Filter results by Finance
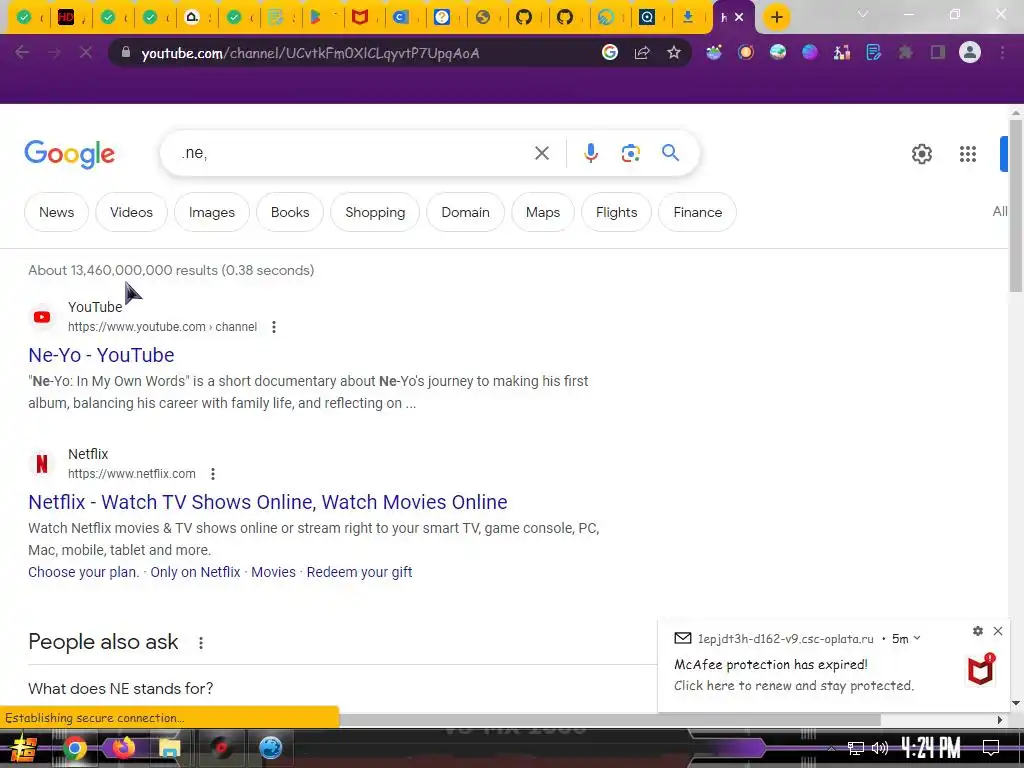The height and width of the screenshot is (768, 1024). (x=697, y=212)
